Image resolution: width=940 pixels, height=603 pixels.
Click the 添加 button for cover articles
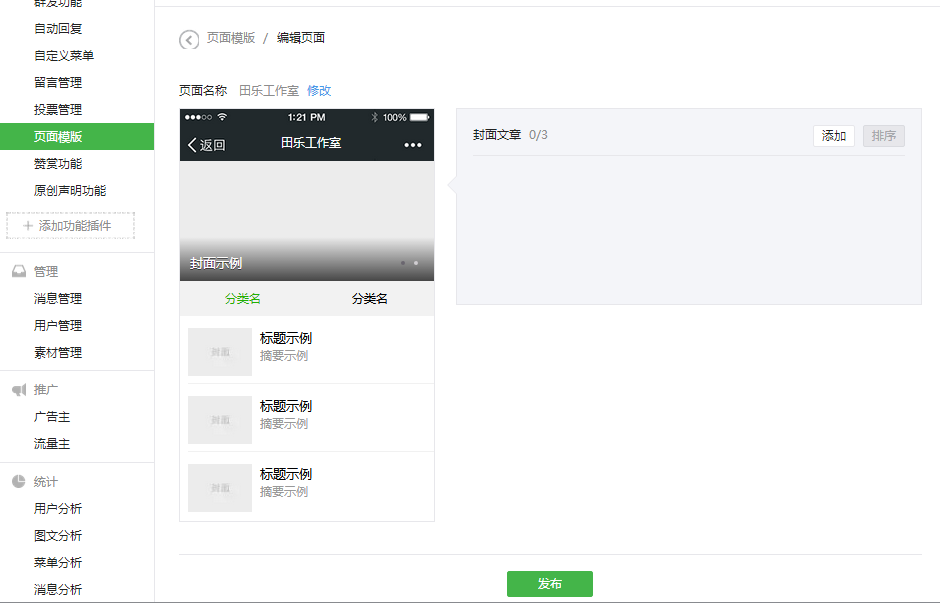pos(834,136)
